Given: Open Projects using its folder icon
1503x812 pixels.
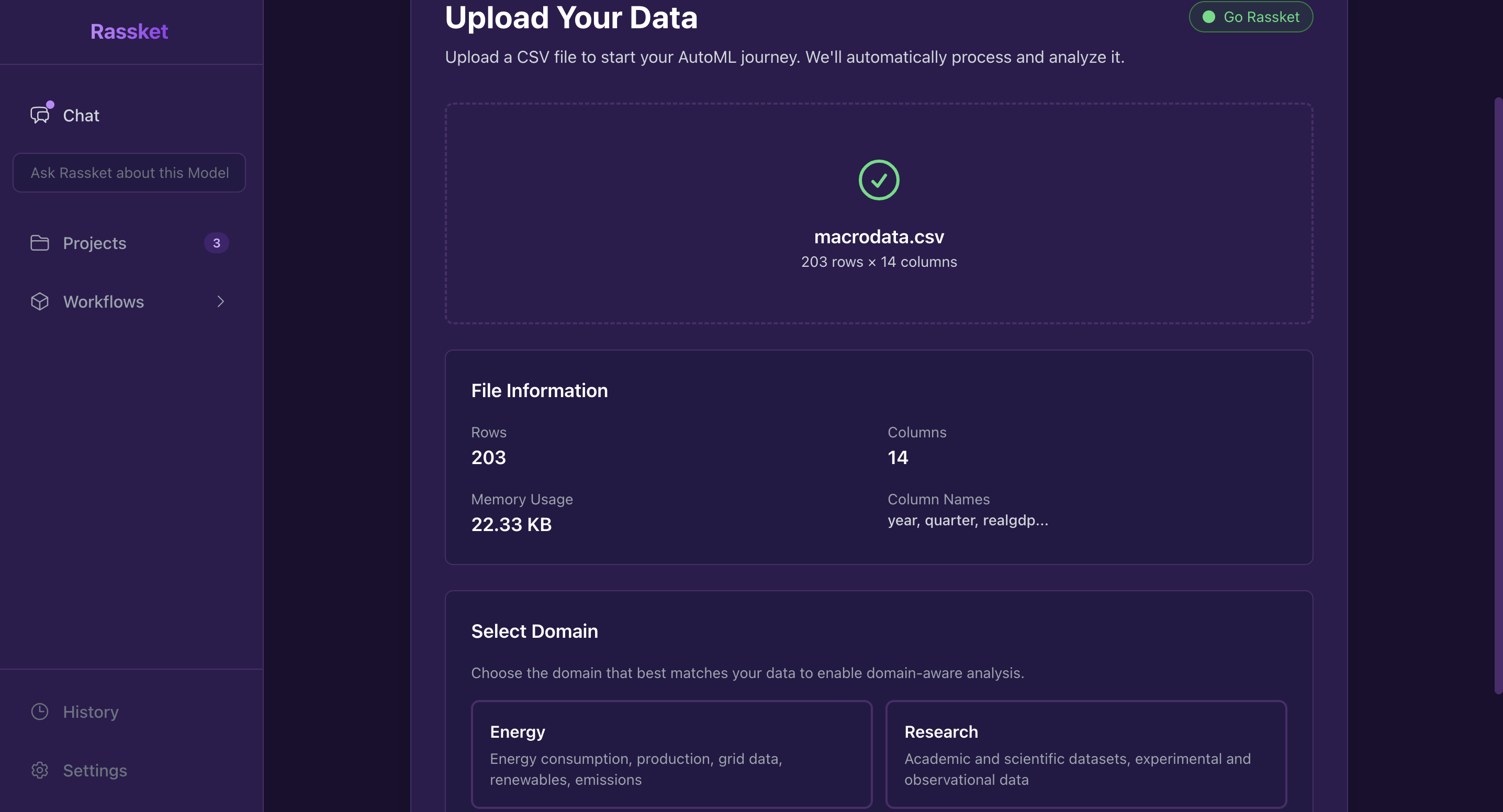Looking at the screenshot, I should coord(40,243).
